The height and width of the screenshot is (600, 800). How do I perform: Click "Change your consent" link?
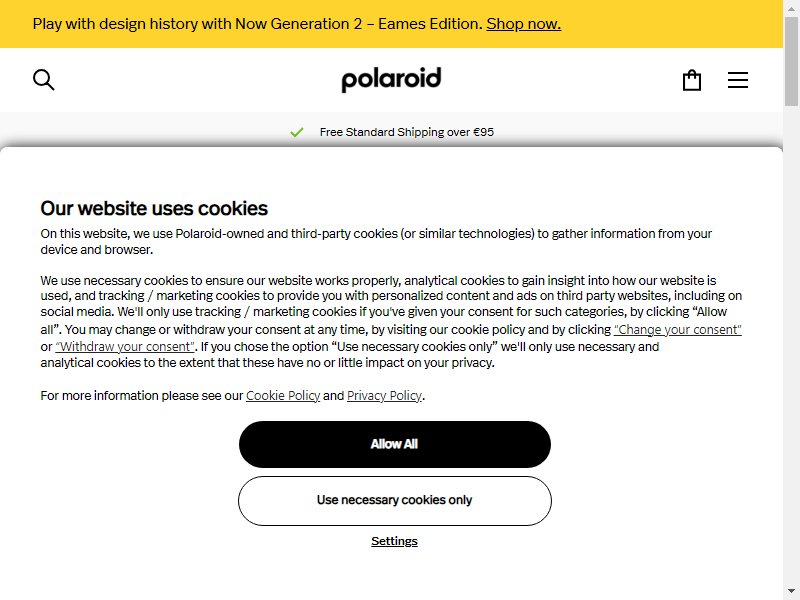[x=678, y=330]
